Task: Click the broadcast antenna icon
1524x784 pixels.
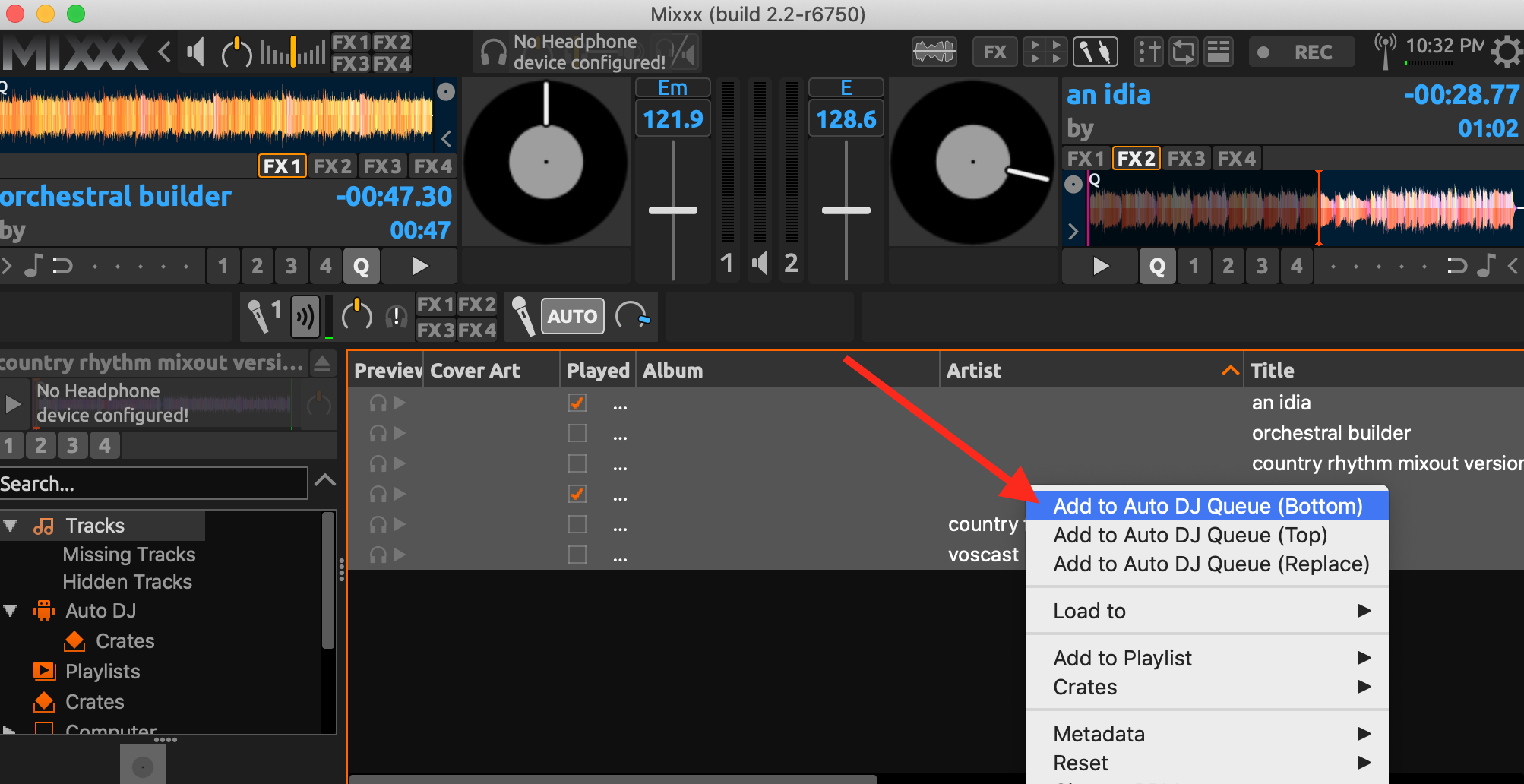Action: [x=1385, y=50]
